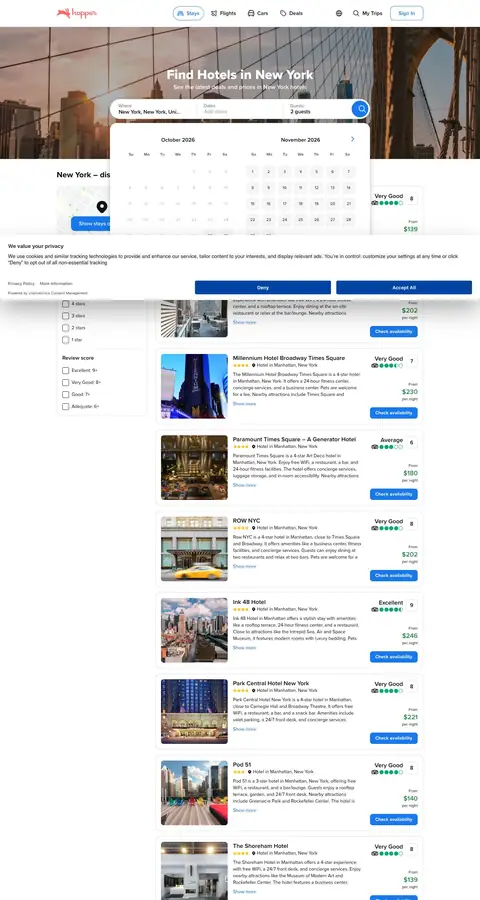Expand Show more for Ink 48 Hotel

pyautogui.click(x=244, y=647)
